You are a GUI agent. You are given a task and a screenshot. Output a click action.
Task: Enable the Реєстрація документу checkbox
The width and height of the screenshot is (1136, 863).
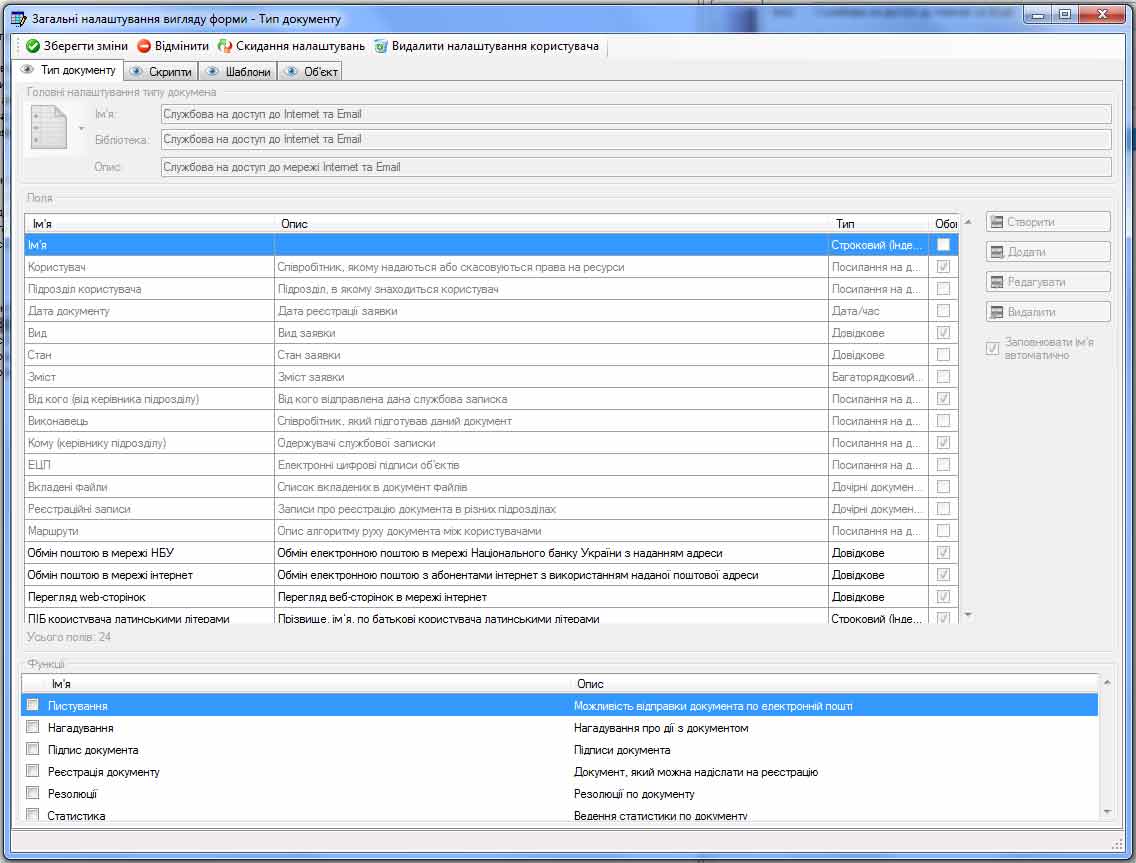click(x=33, y=770)
